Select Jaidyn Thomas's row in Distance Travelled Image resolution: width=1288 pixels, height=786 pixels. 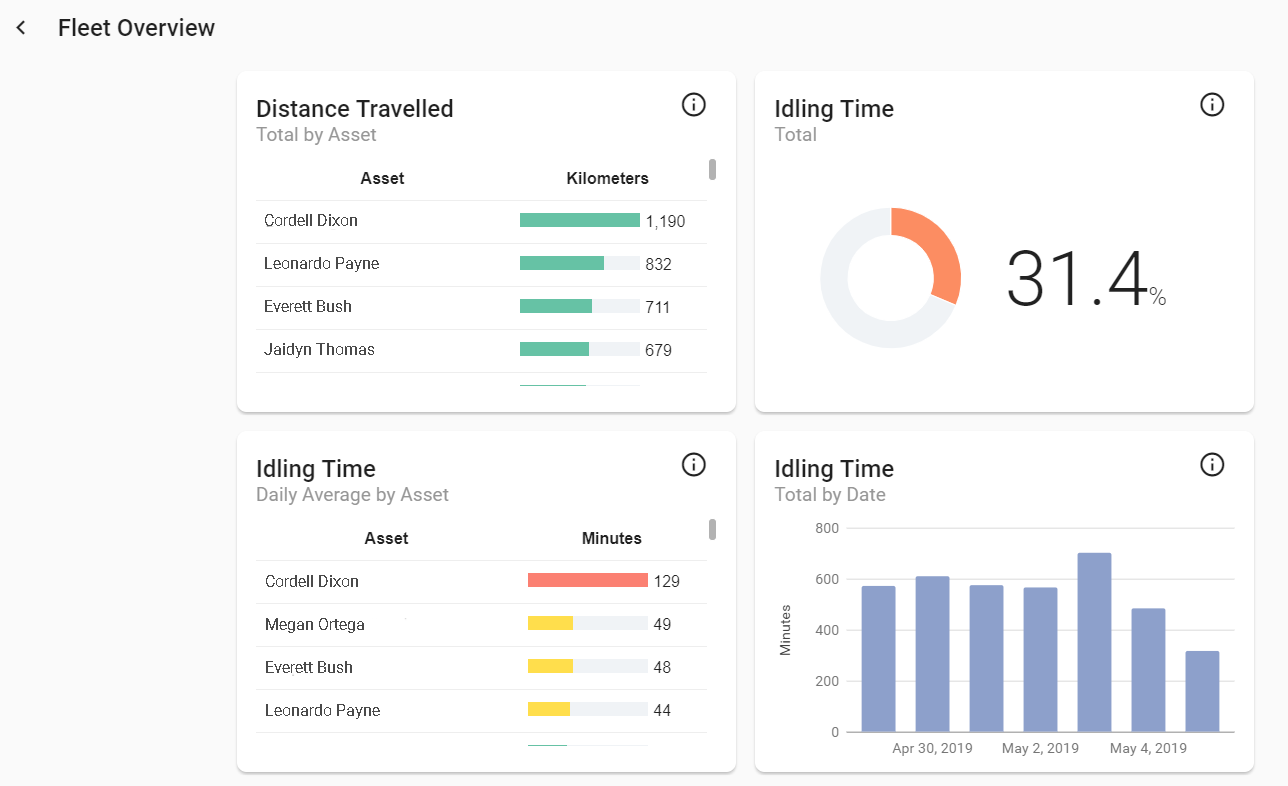[320, 349]
